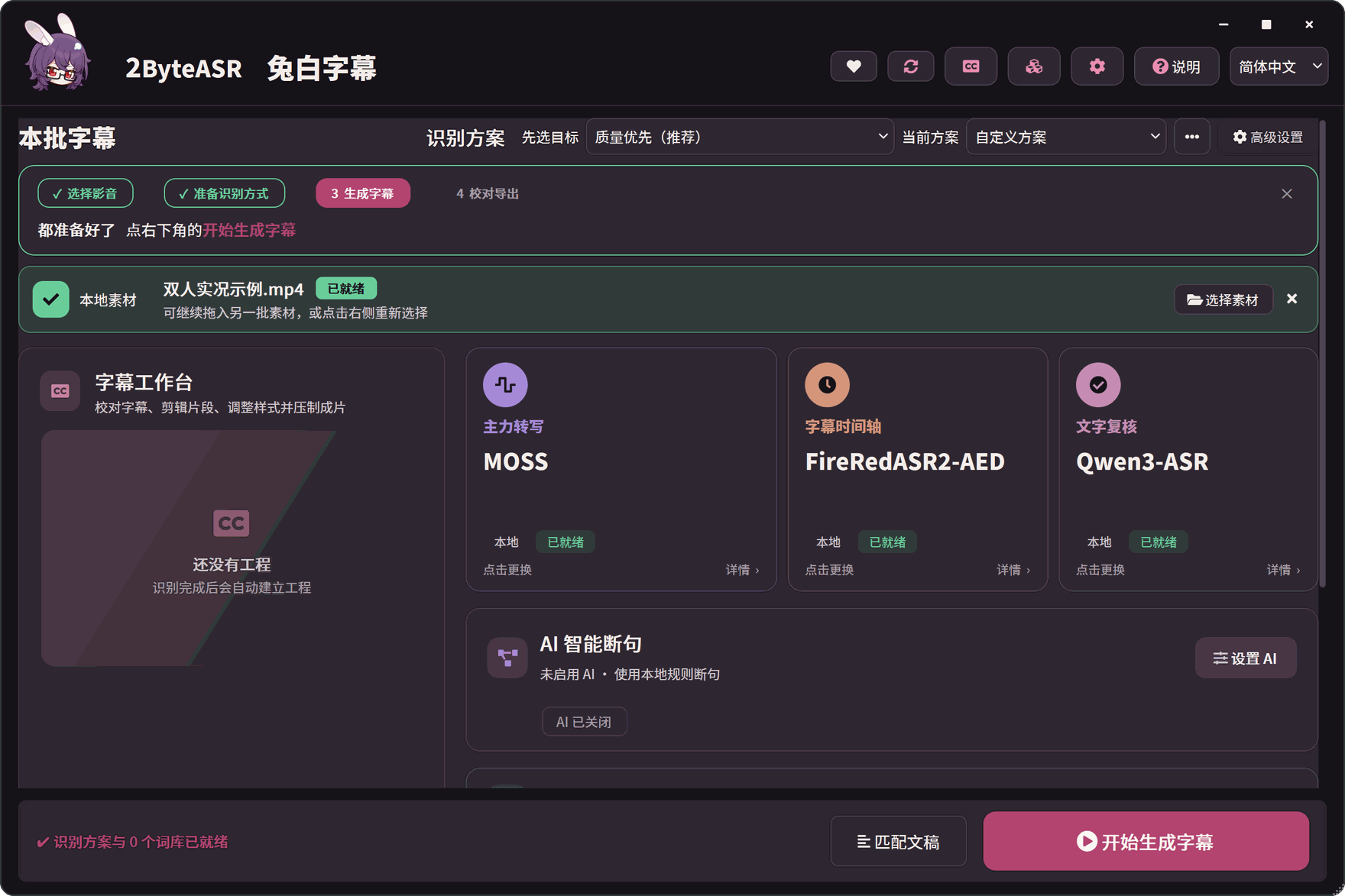Click the refresh arrows icon in header
This screenshot has height=896, width=1345.
click(x=911, y=66)
